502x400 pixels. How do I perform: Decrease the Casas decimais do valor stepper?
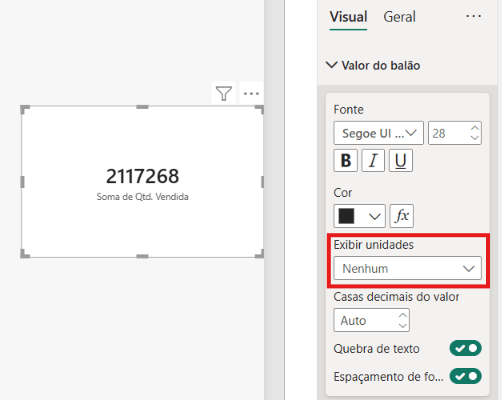[x=403, y=325]
